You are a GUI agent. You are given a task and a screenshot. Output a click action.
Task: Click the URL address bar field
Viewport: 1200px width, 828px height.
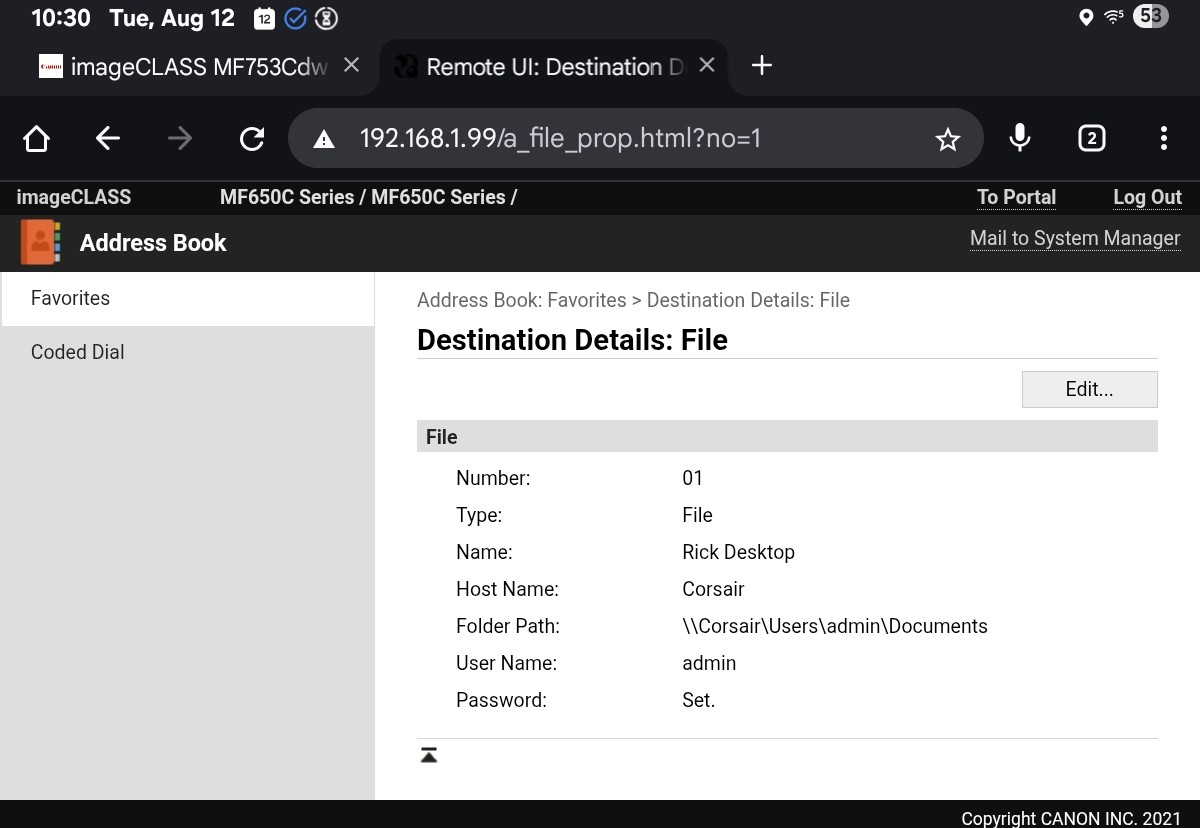pos(620,138)
